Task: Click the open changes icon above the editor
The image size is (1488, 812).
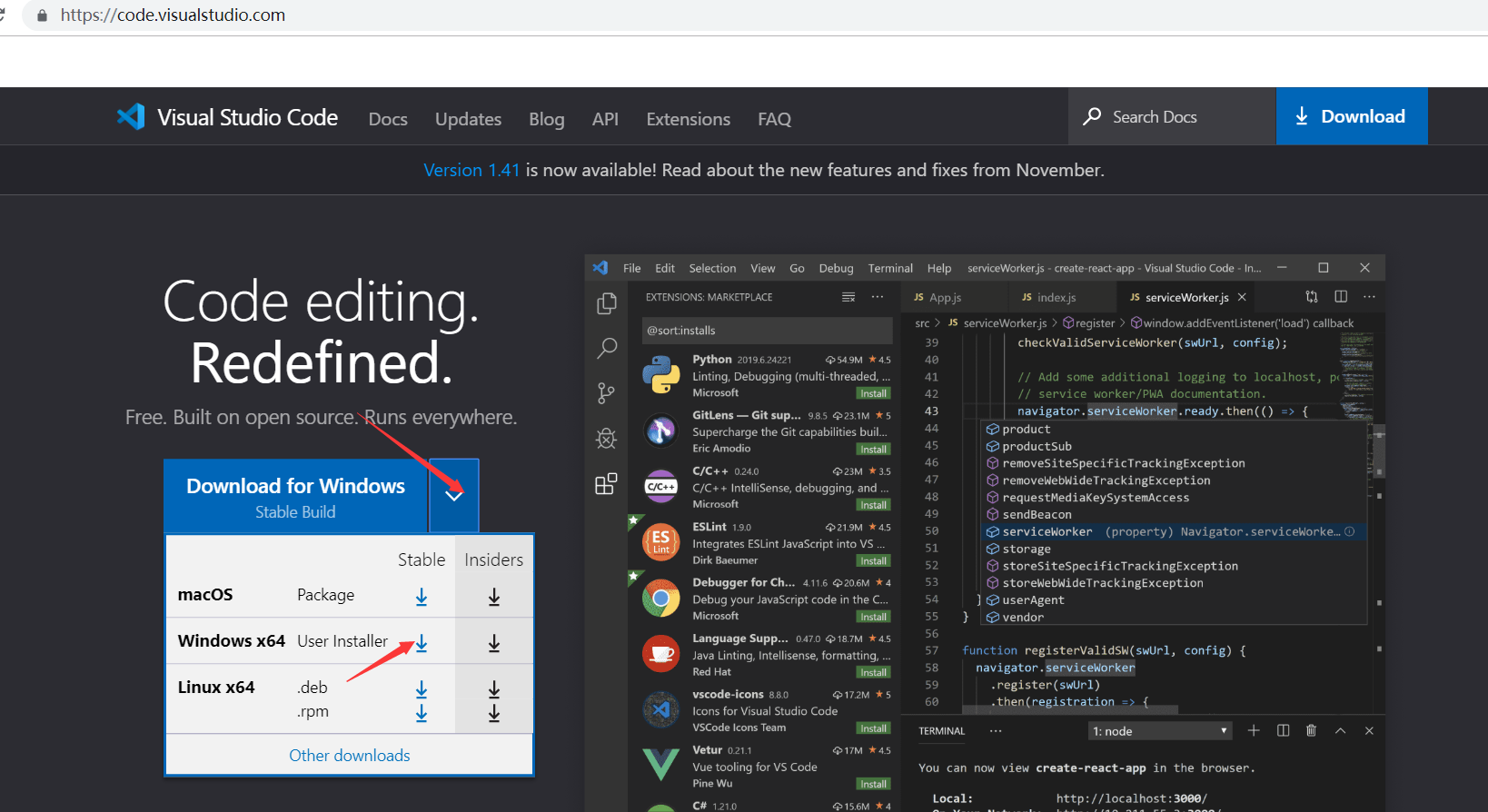Action: [1312, 296]
